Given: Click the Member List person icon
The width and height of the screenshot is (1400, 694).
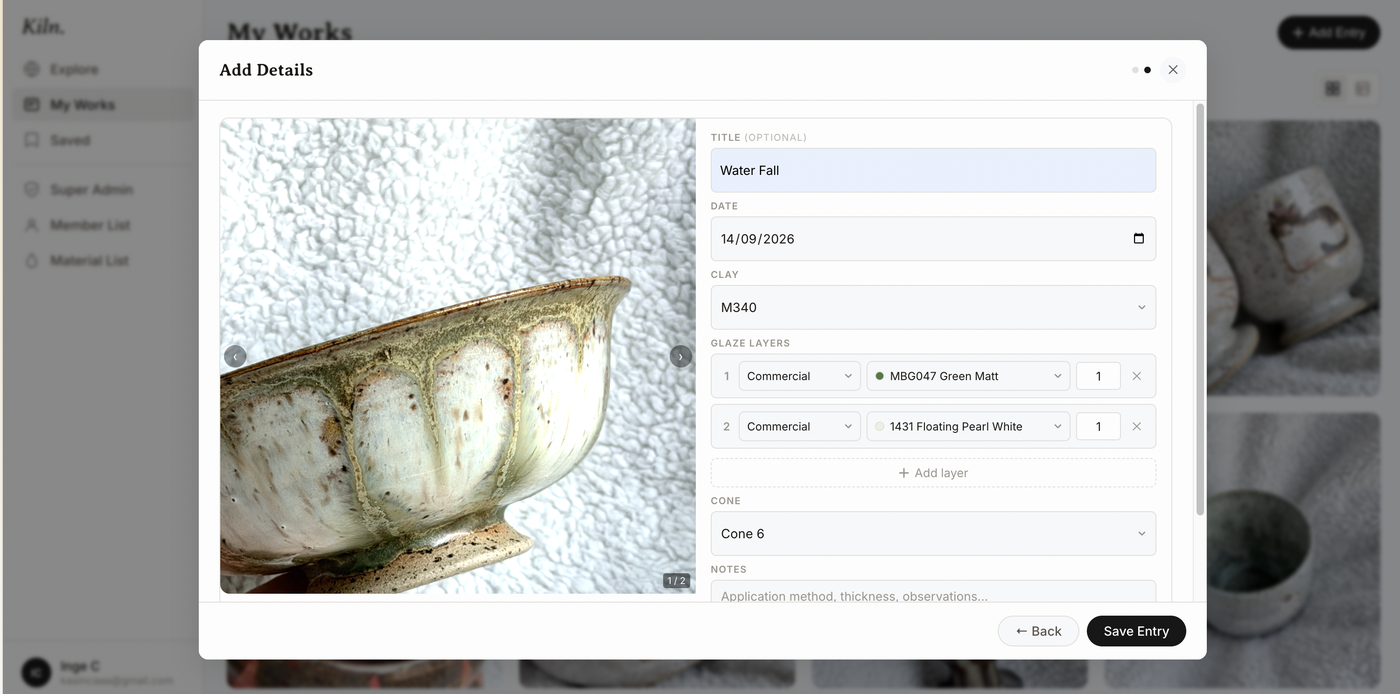Looking at the screenshot, I should (x=32, y=225).
